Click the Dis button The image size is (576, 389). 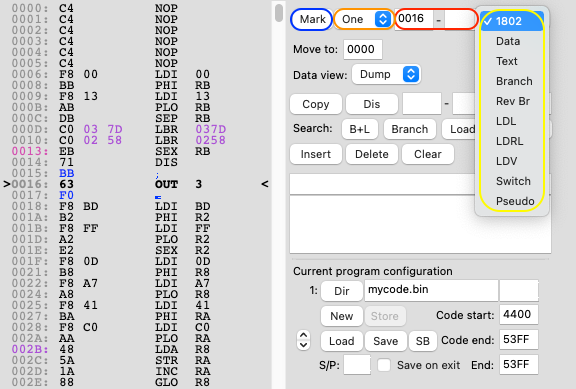coord(372,104)
